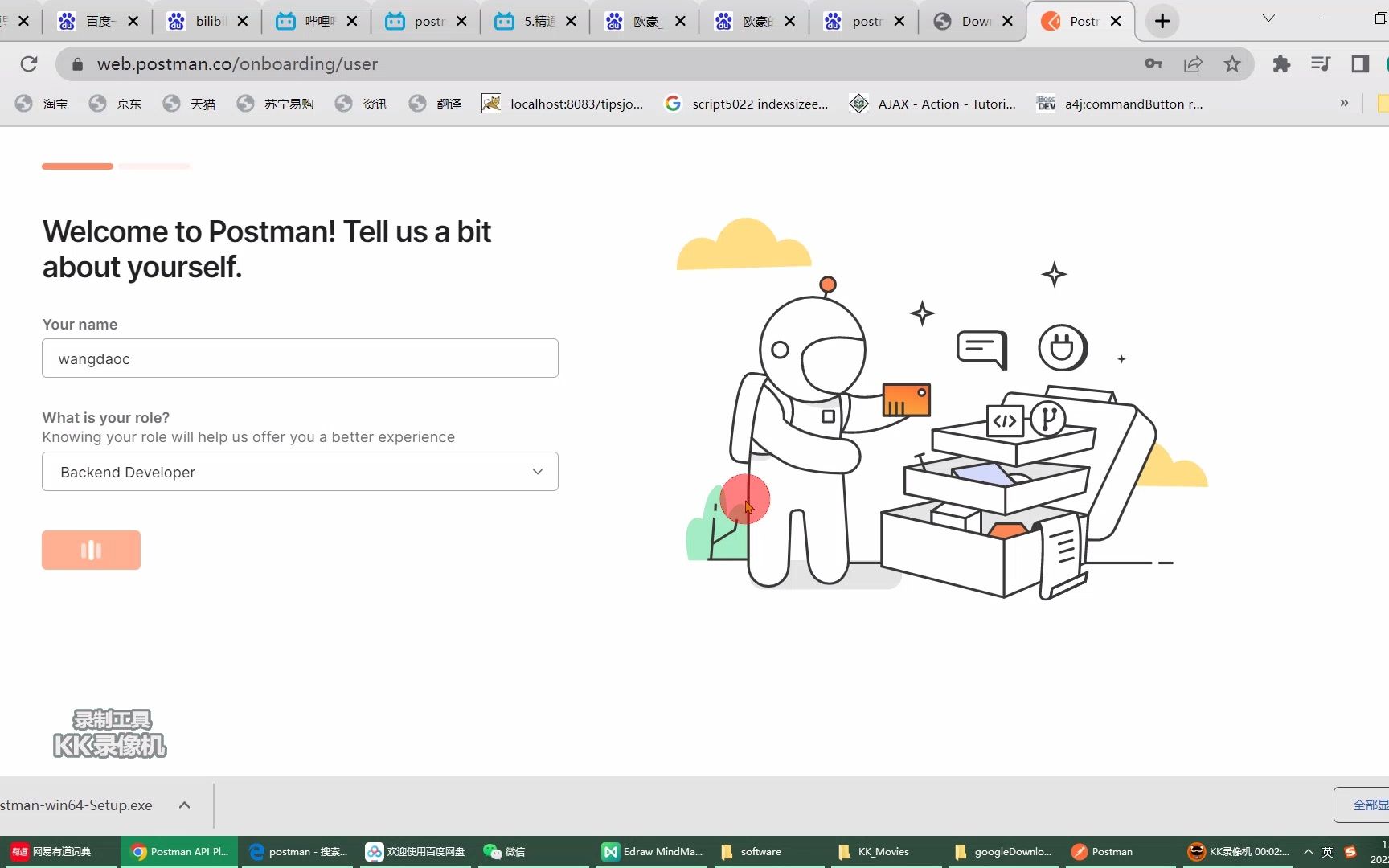Open the Extensions puzzle icon
1389x868 pixels.
coord(1281,63)
